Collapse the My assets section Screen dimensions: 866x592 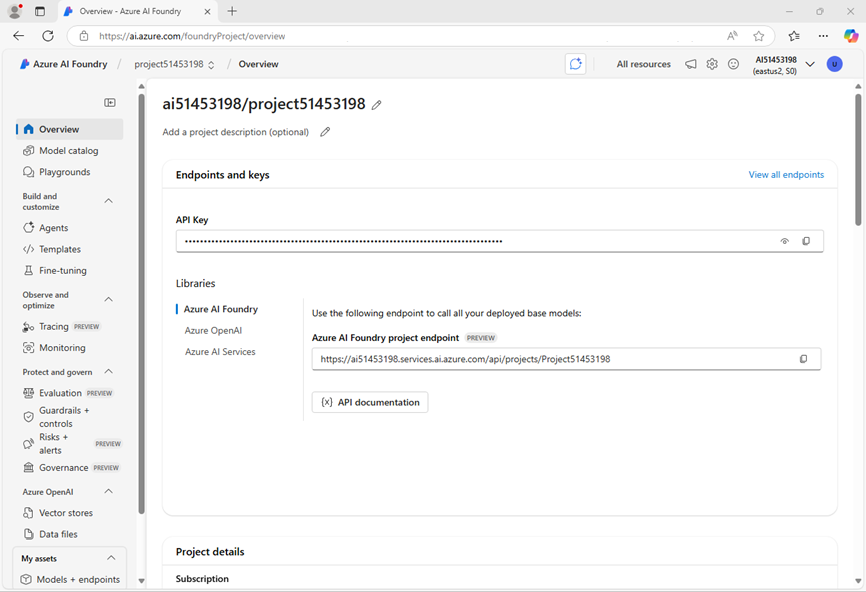click(x=111, y=558)
